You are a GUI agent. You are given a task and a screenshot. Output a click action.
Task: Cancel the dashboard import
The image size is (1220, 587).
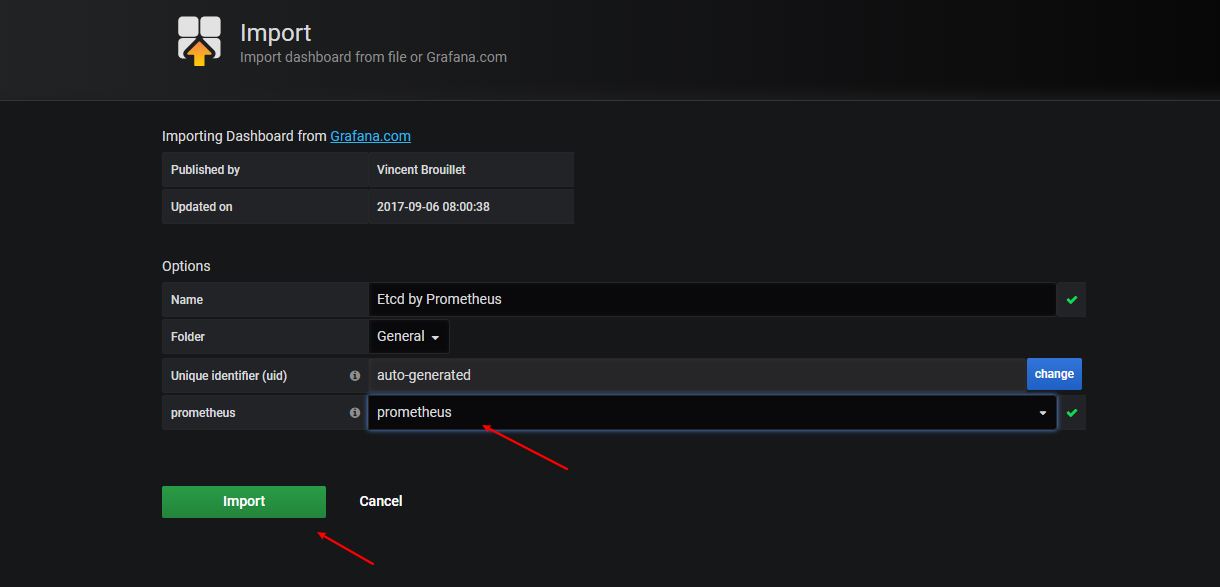pos(381,501)
